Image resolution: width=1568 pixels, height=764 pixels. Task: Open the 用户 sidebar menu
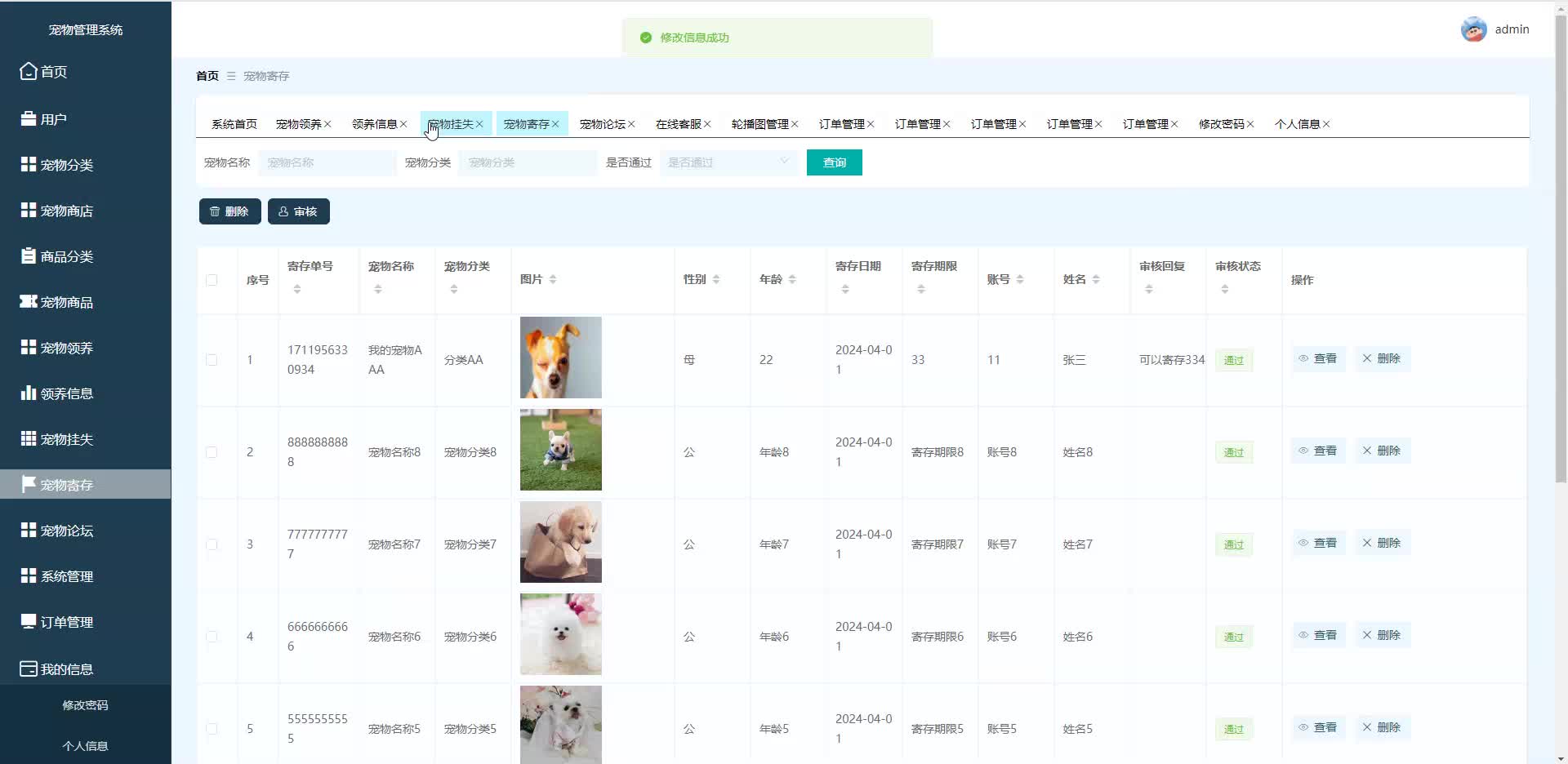(x=85, y=119)
